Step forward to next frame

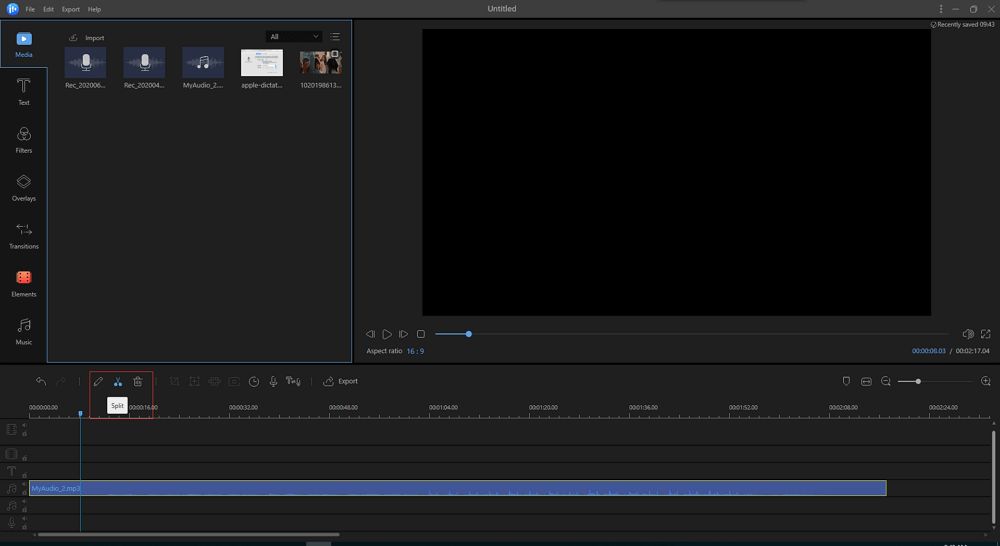click(x=403, y=334)
